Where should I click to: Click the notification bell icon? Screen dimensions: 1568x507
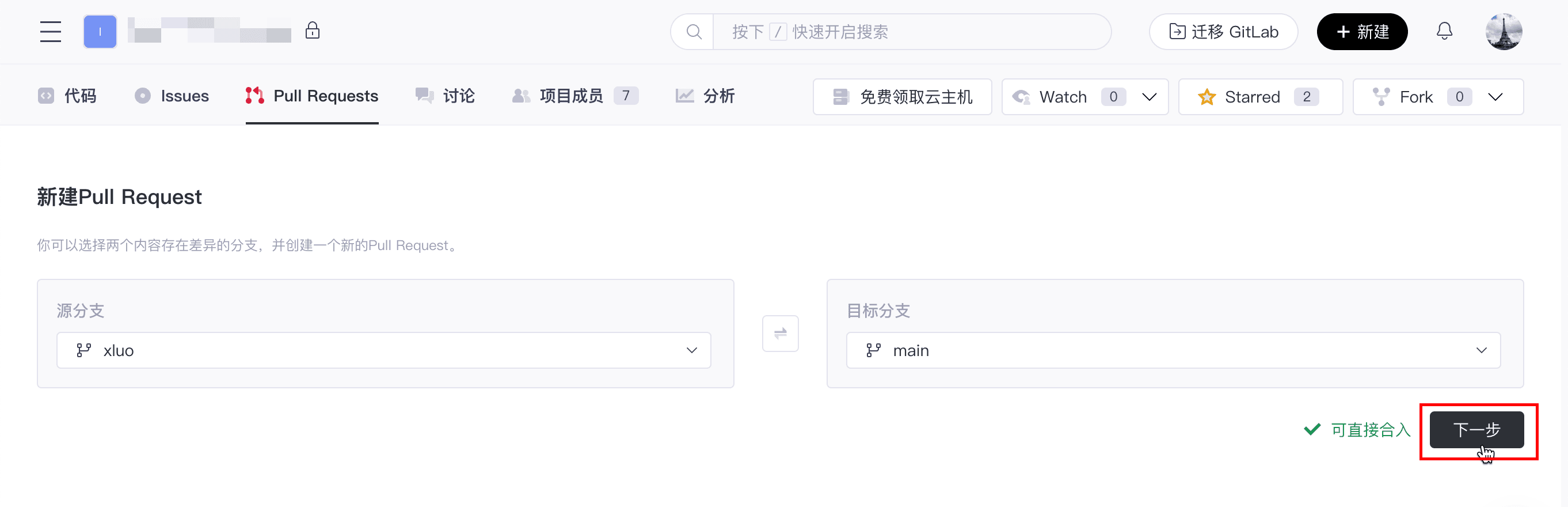(x=1444, y=32)
